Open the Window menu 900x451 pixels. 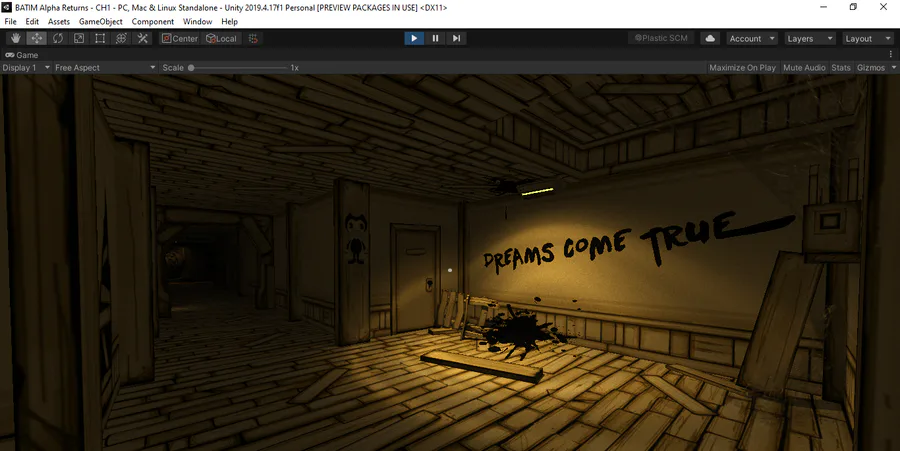click(x=197, y=22)
